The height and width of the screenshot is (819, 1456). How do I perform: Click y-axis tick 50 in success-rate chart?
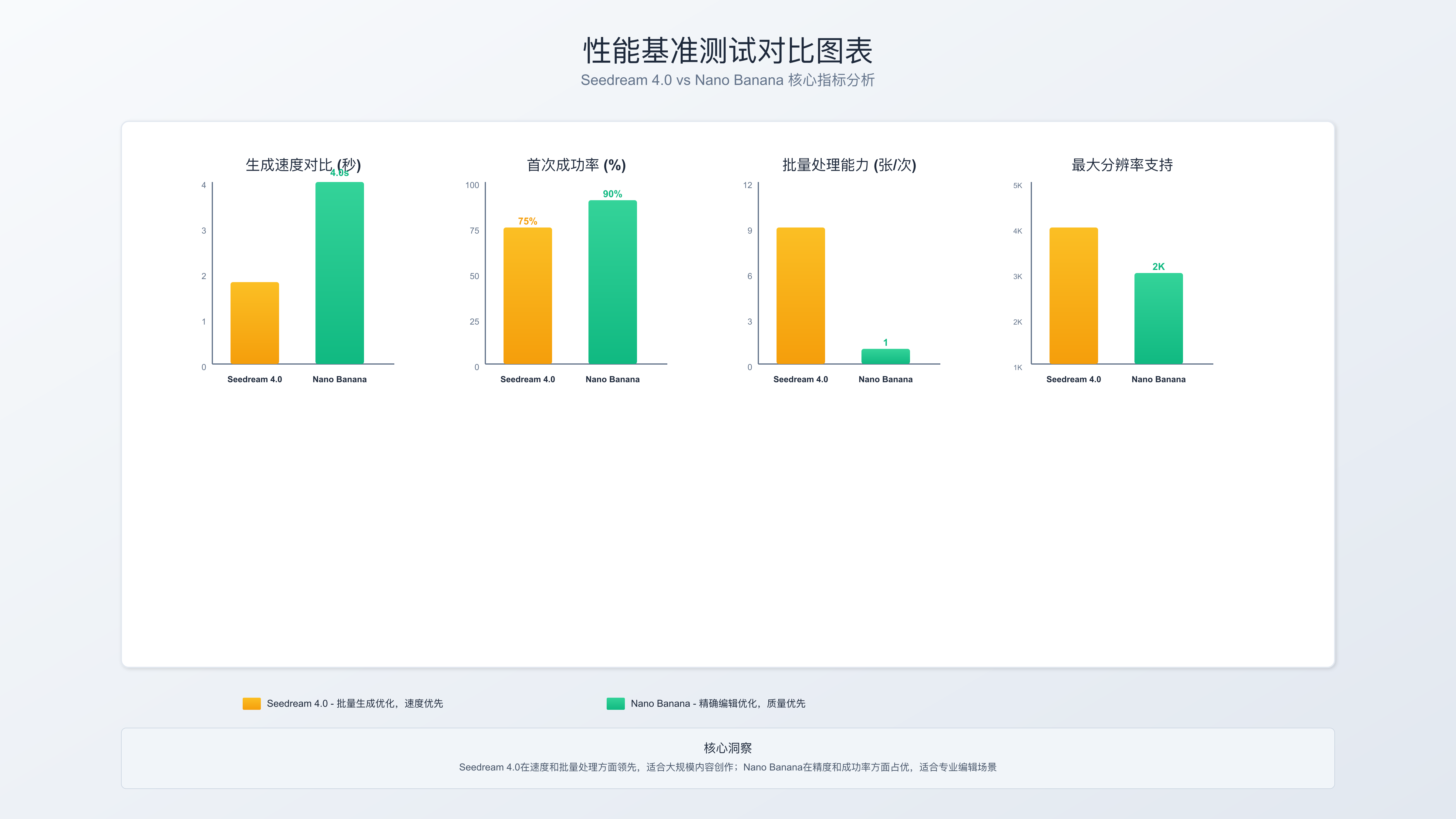(475, 276)
